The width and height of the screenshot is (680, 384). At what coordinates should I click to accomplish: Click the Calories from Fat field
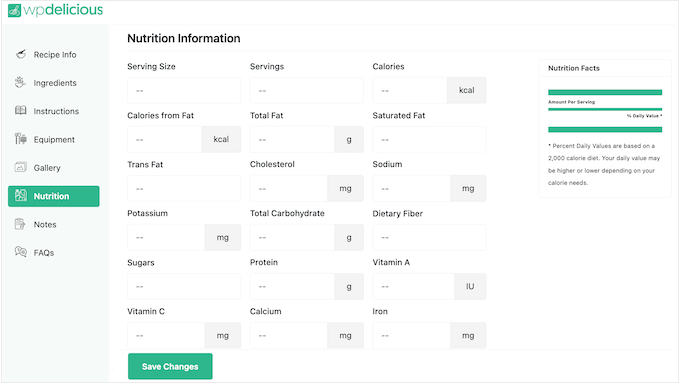pyautogui.click(x=164, y=139)
